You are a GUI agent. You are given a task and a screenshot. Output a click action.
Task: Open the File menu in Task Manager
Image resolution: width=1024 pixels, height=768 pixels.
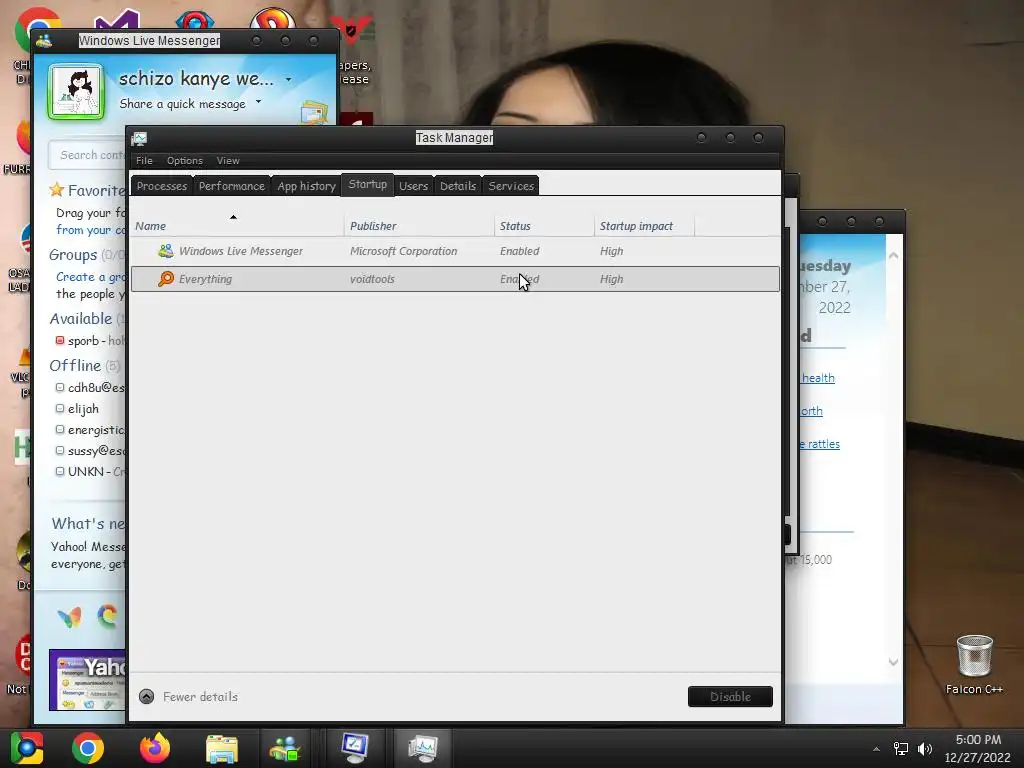(144, 161)
